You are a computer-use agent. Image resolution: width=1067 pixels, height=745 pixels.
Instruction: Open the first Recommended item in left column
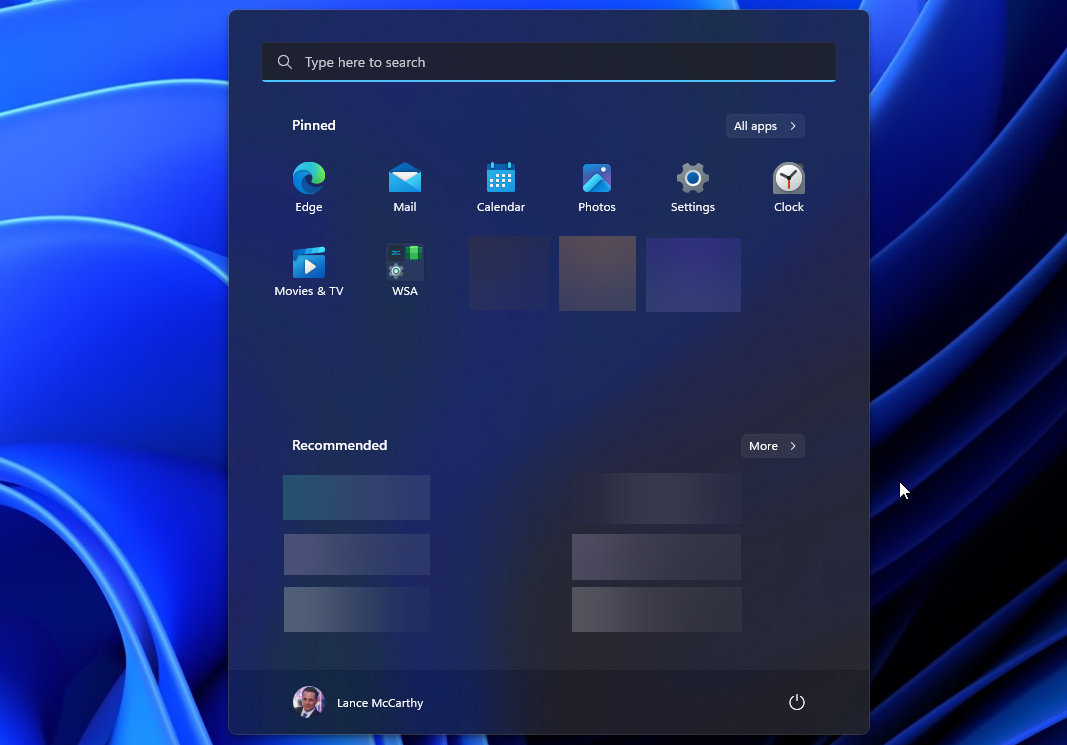point(356,497)
